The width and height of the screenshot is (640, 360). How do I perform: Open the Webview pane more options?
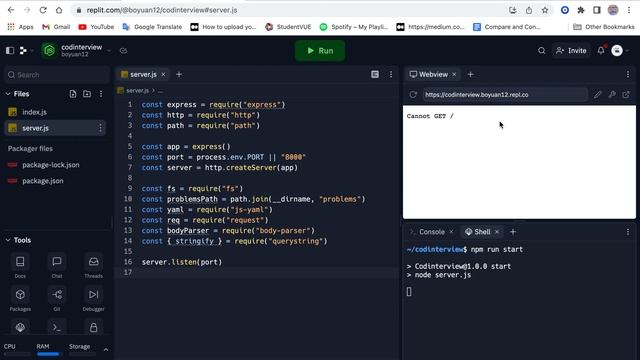click(x=628, y=74)
